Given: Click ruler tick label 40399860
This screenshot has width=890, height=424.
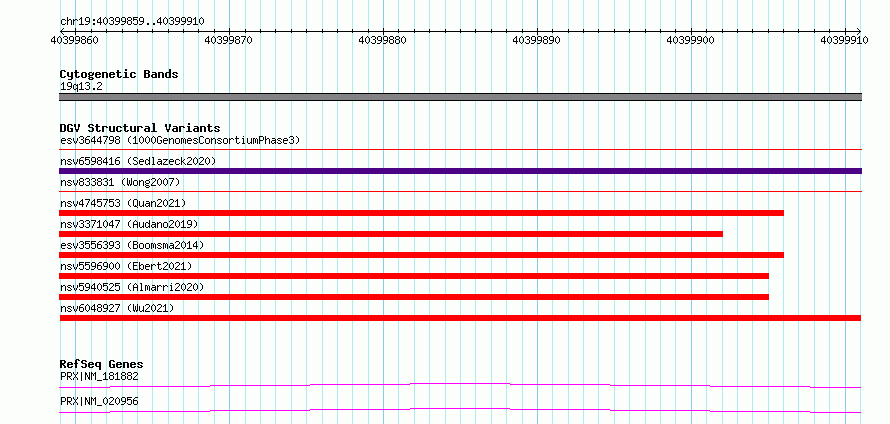Looking at the screenshot, I should pyautogui.click(x=74, y=40).
